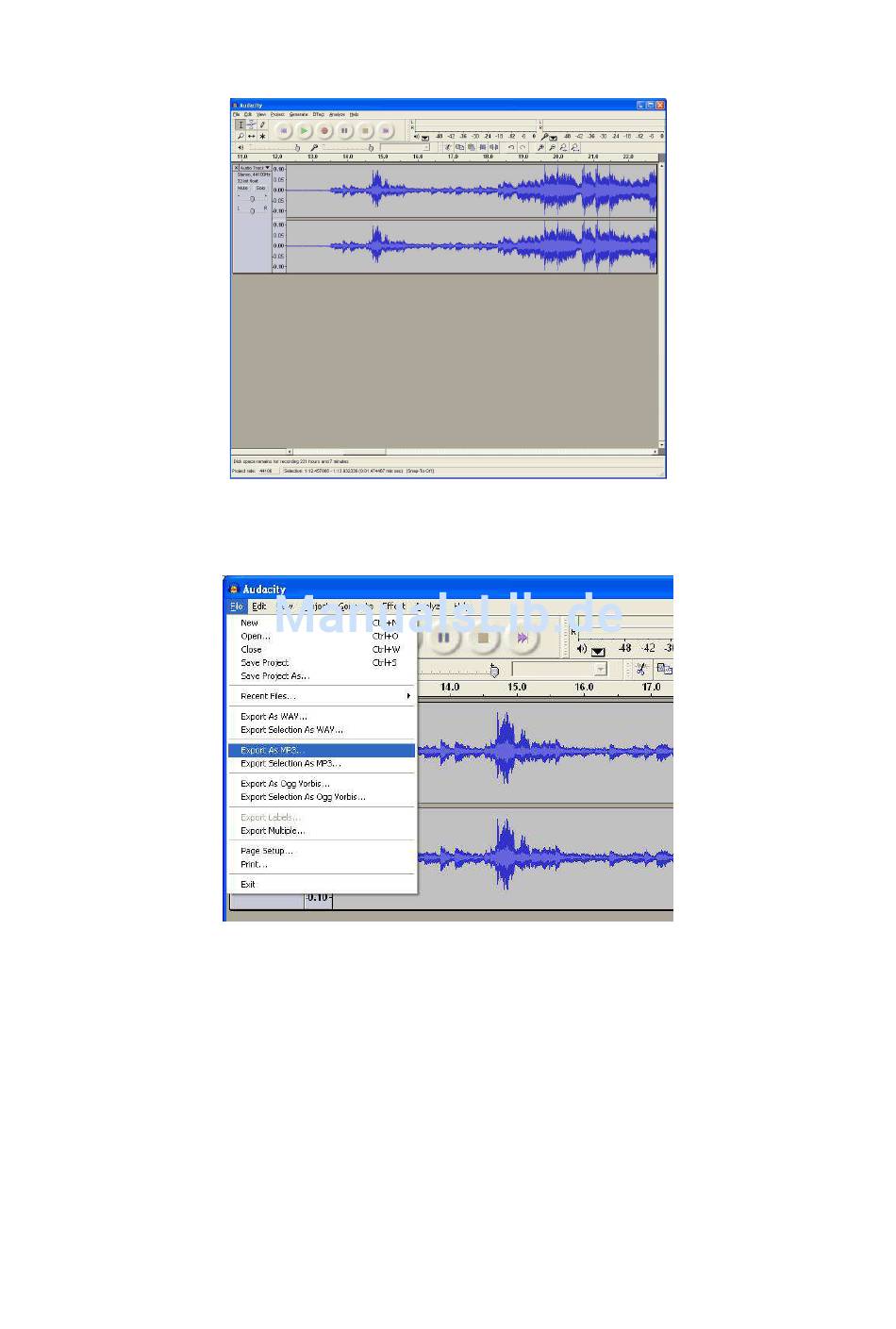Click Skip to End in lower Audacity window
896x1329 pixels.
click(x=523, y=638)
